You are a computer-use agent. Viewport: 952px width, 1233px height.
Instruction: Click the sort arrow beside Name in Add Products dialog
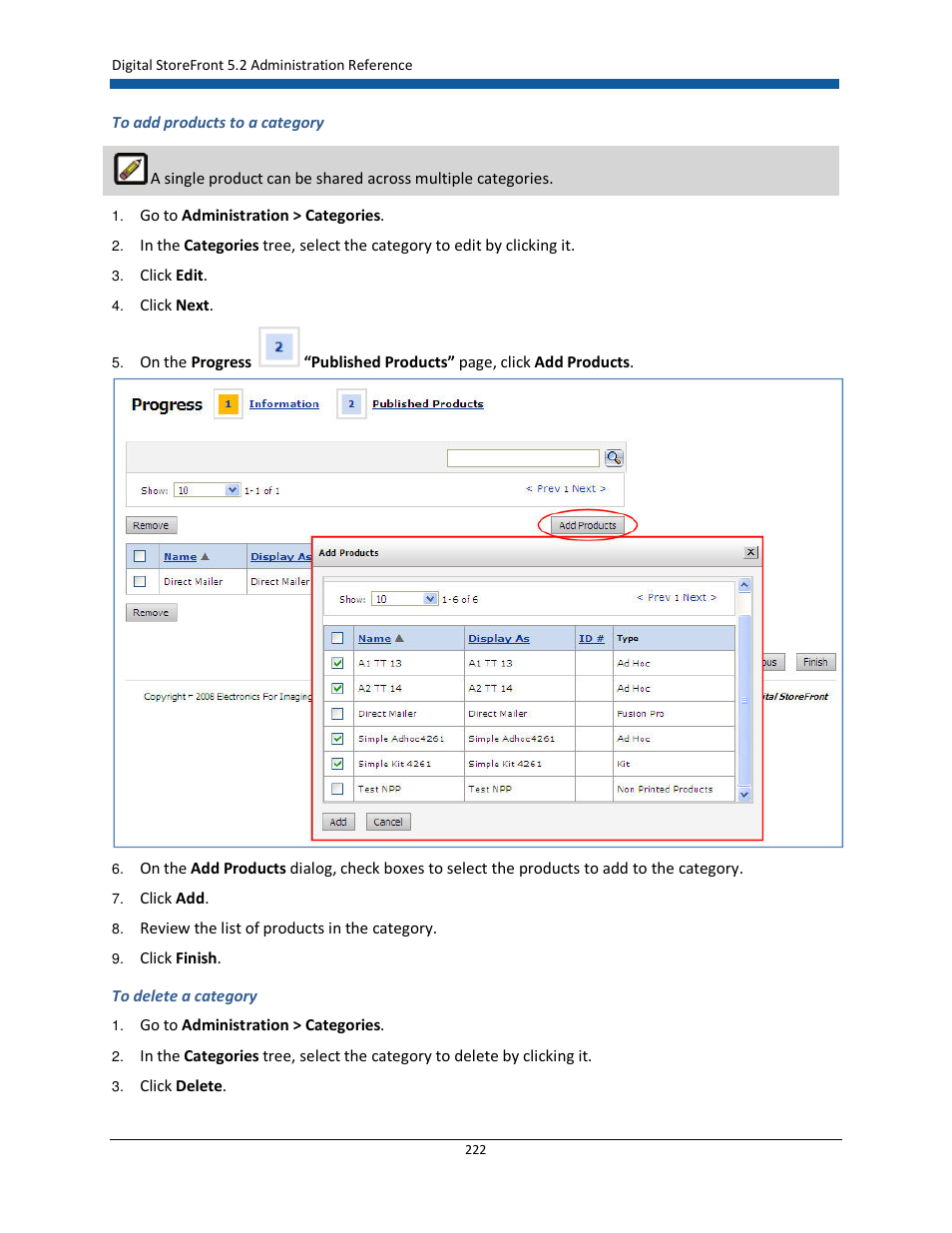[399, 638]
